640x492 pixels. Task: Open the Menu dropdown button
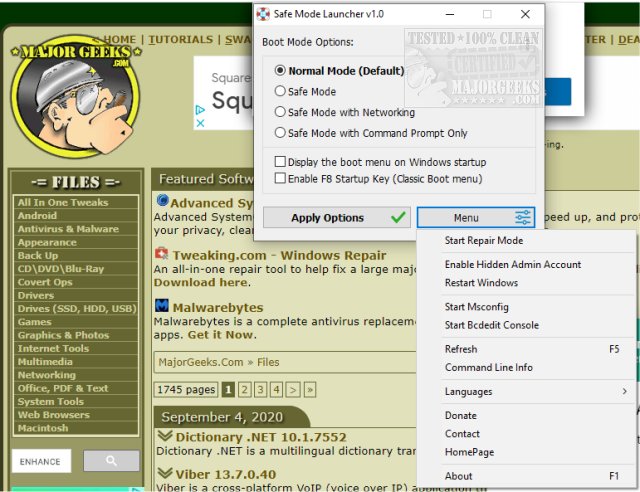coord(476,218)
